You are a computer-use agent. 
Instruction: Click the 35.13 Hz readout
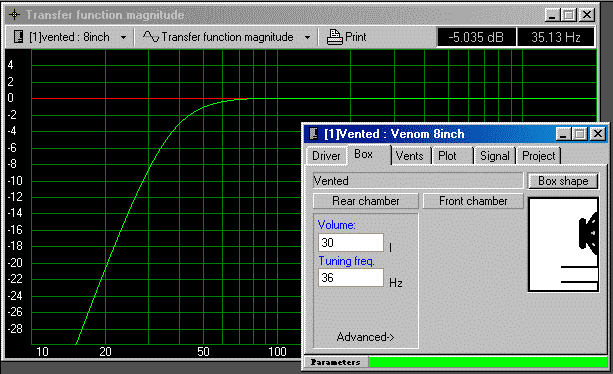[556, 37]
